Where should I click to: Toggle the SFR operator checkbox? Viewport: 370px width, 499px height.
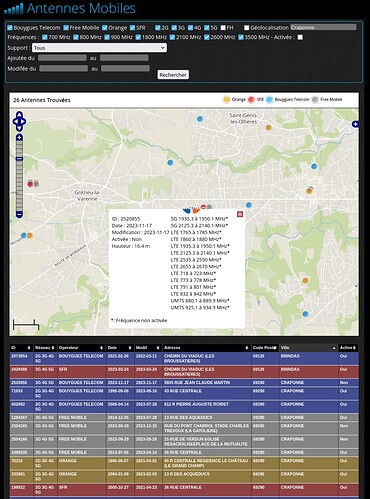pos(133,27)
